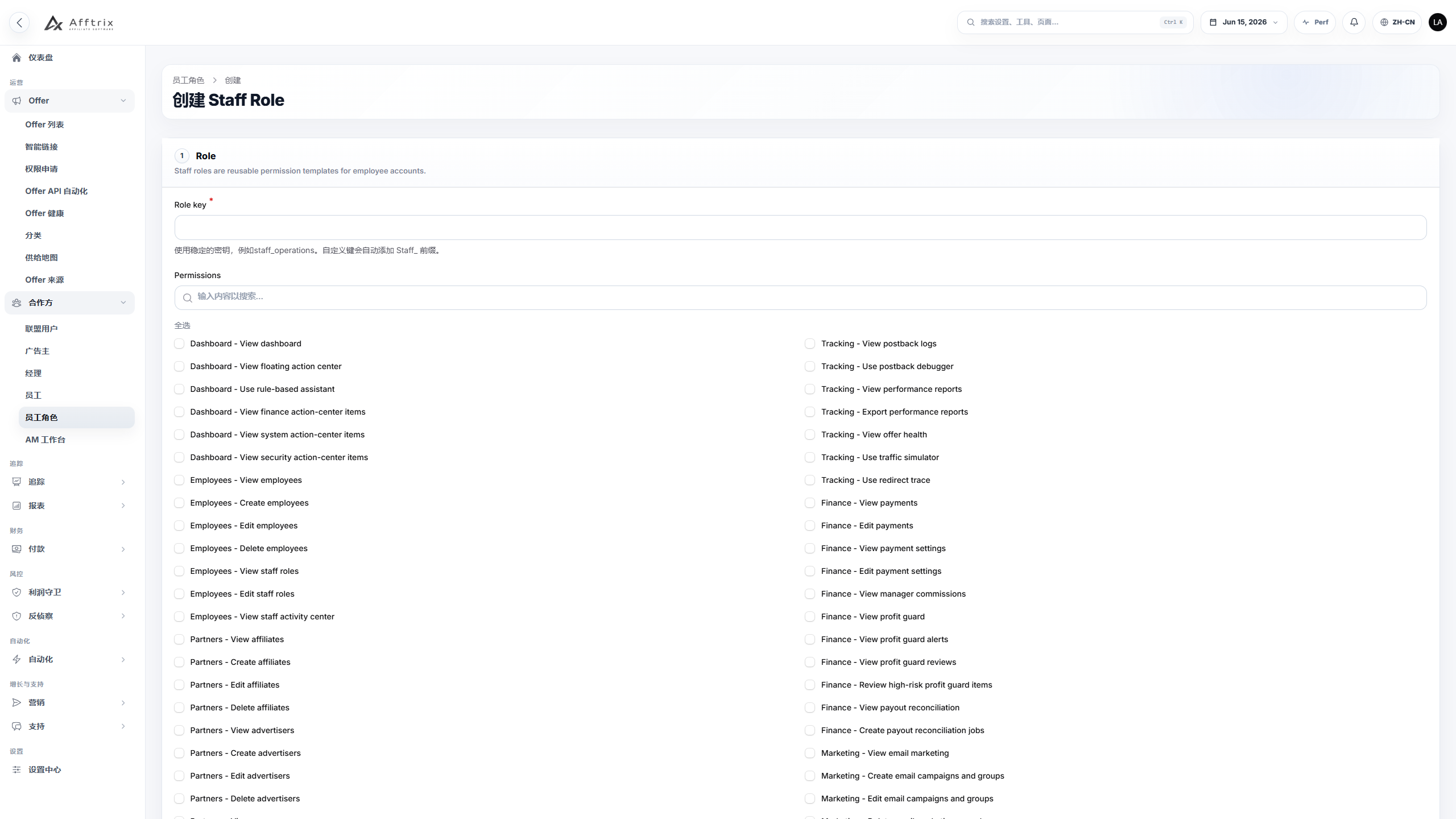The width and height of the screenshot is (1456, 819).
Task: Click the 设置中心 sliders icon
Action: [16, 770]
